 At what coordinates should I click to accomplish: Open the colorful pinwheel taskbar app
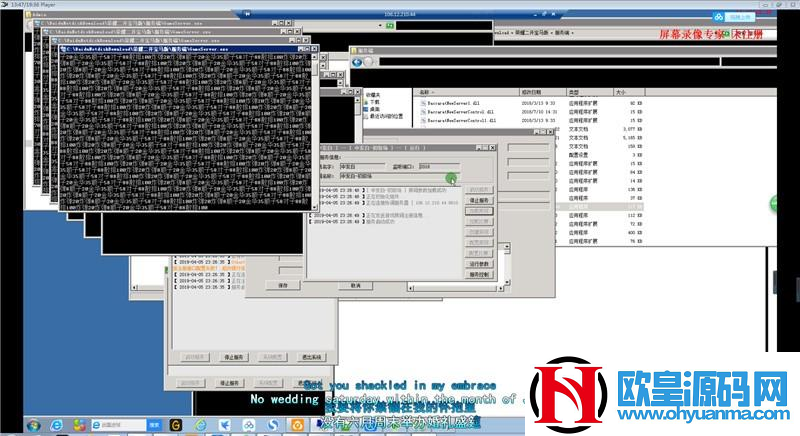(x=79, y=425)
